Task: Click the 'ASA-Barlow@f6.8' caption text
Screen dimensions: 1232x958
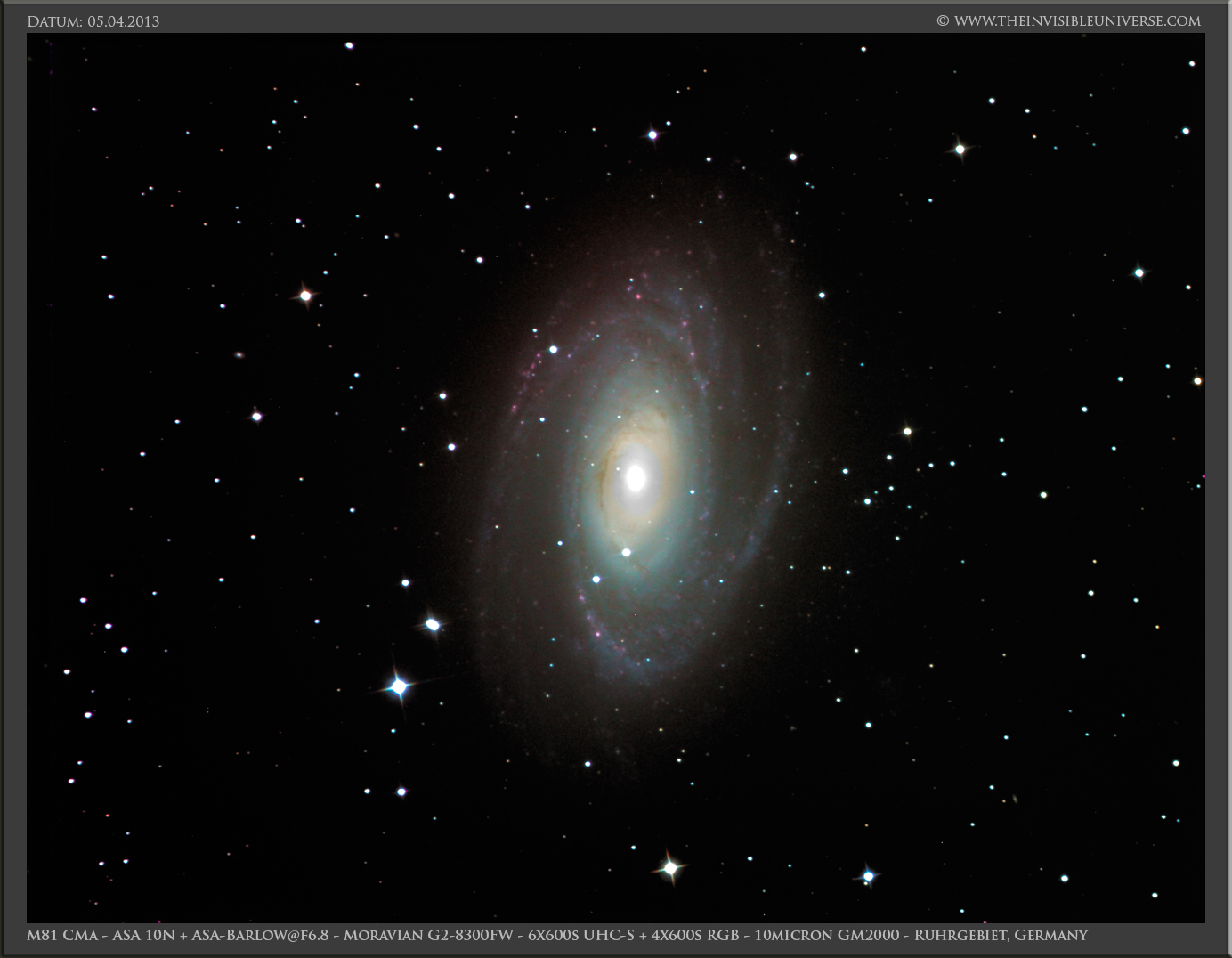Action: click(x=260, y=935)
